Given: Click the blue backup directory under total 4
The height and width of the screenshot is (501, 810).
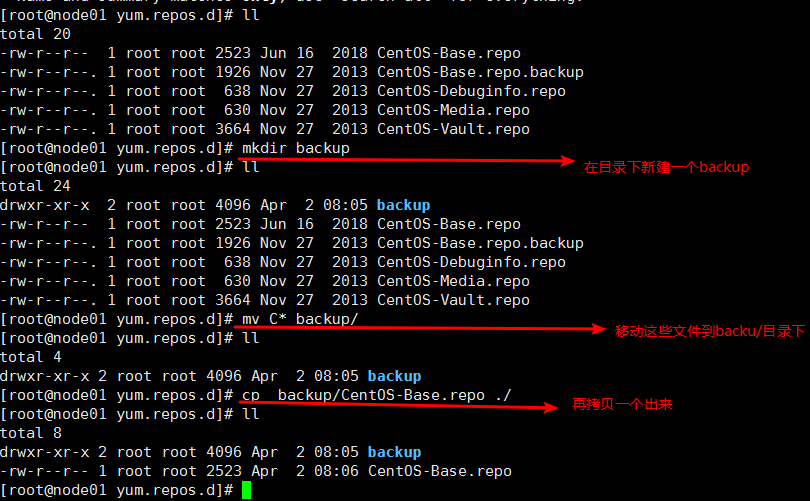Looking at the screenshot, I should tap(395, 376).
